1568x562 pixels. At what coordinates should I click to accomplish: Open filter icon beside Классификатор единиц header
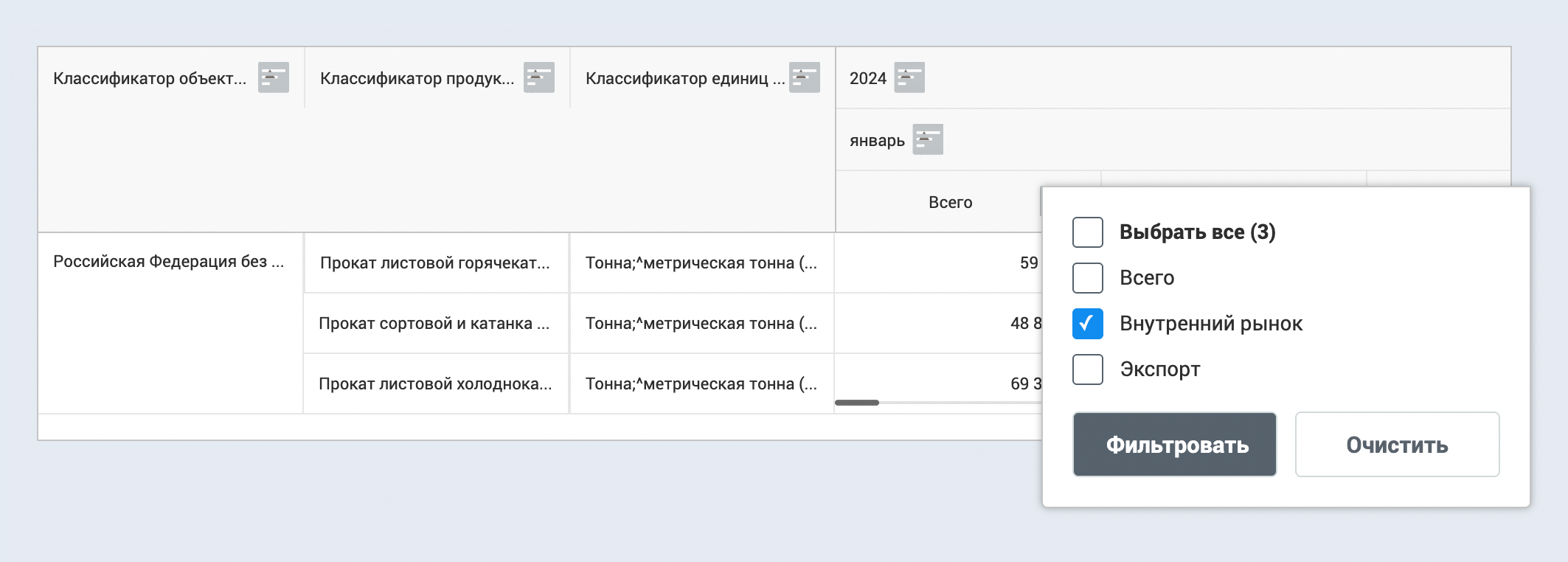804,77
